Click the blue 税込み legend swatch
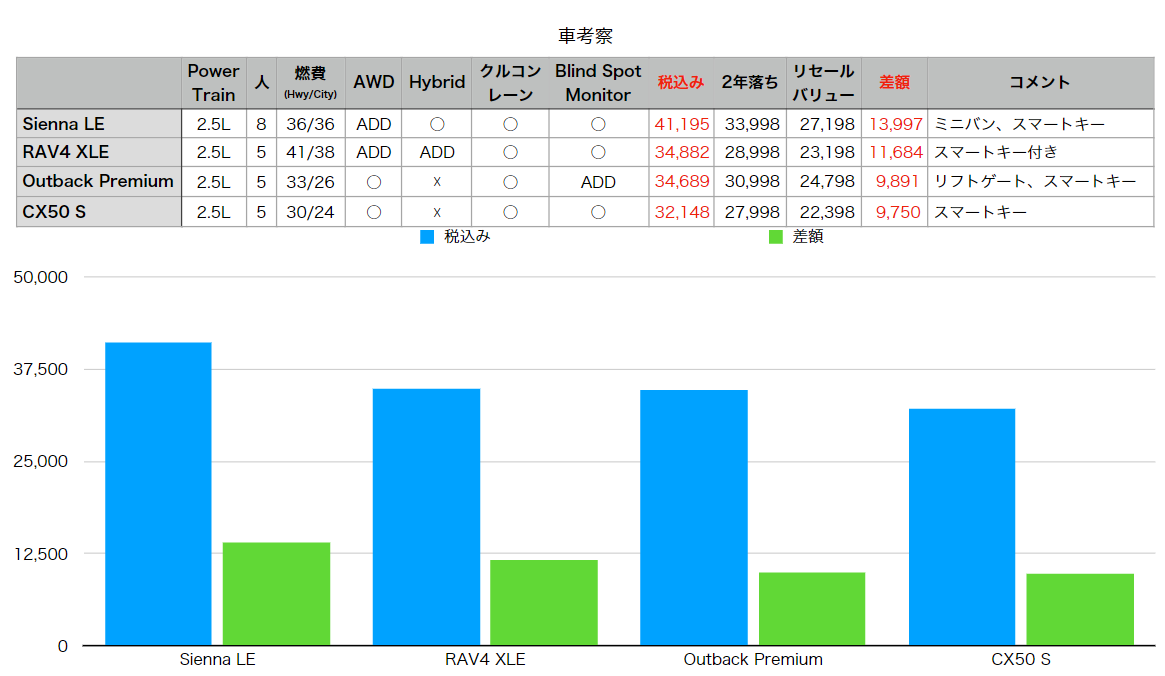Image resolution: width=1165 pixels, height=676 pixels. pyautogui.click(x=427, y=238)
